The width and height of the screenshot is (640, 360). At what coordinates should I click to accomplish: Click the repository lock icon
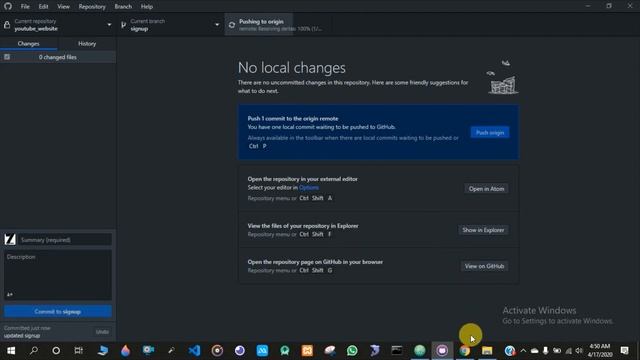tap(7, 25)
